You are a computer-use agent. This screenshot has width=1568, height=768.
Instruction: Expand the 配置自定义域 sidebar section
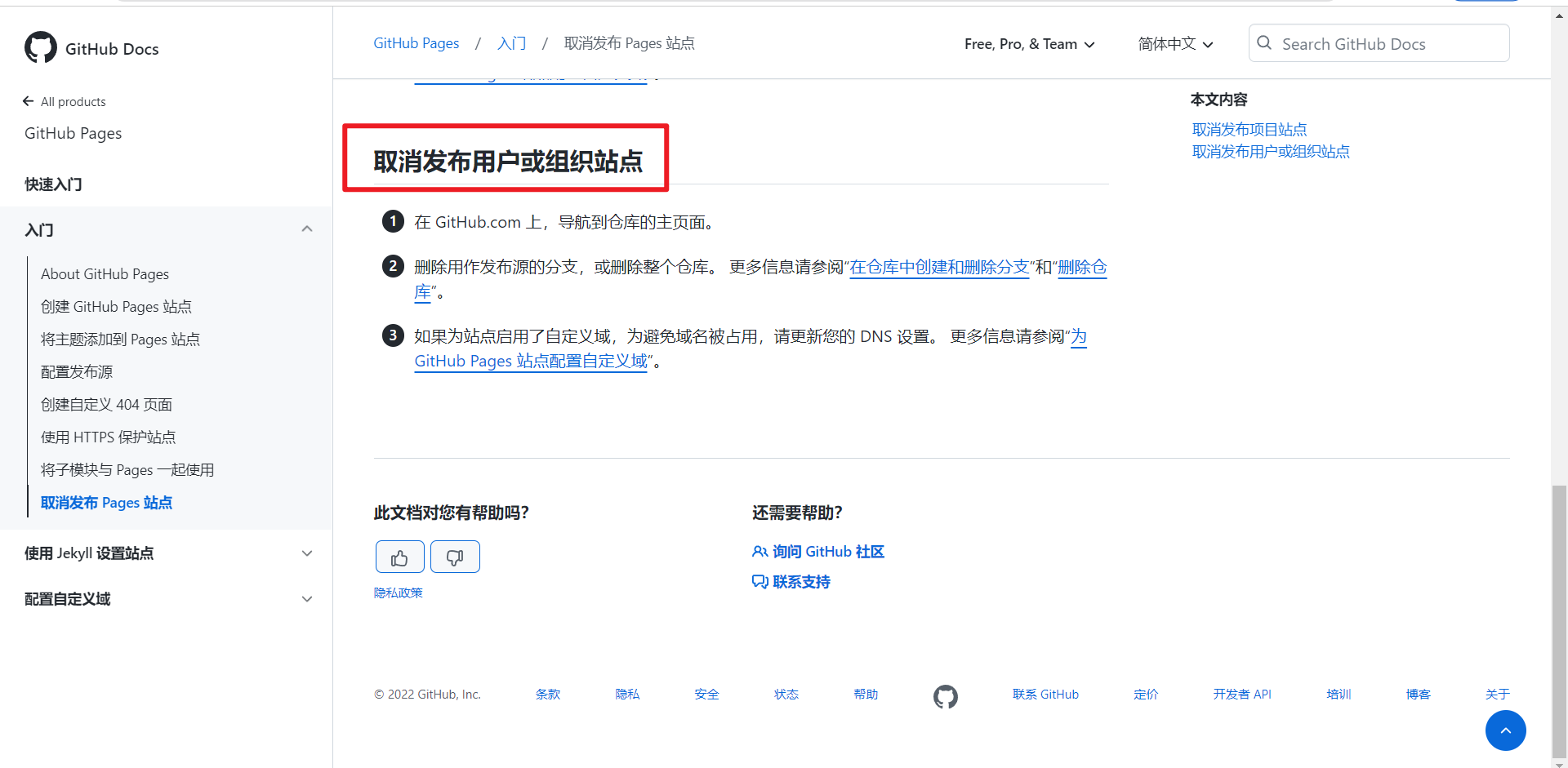tap(307, 599)
